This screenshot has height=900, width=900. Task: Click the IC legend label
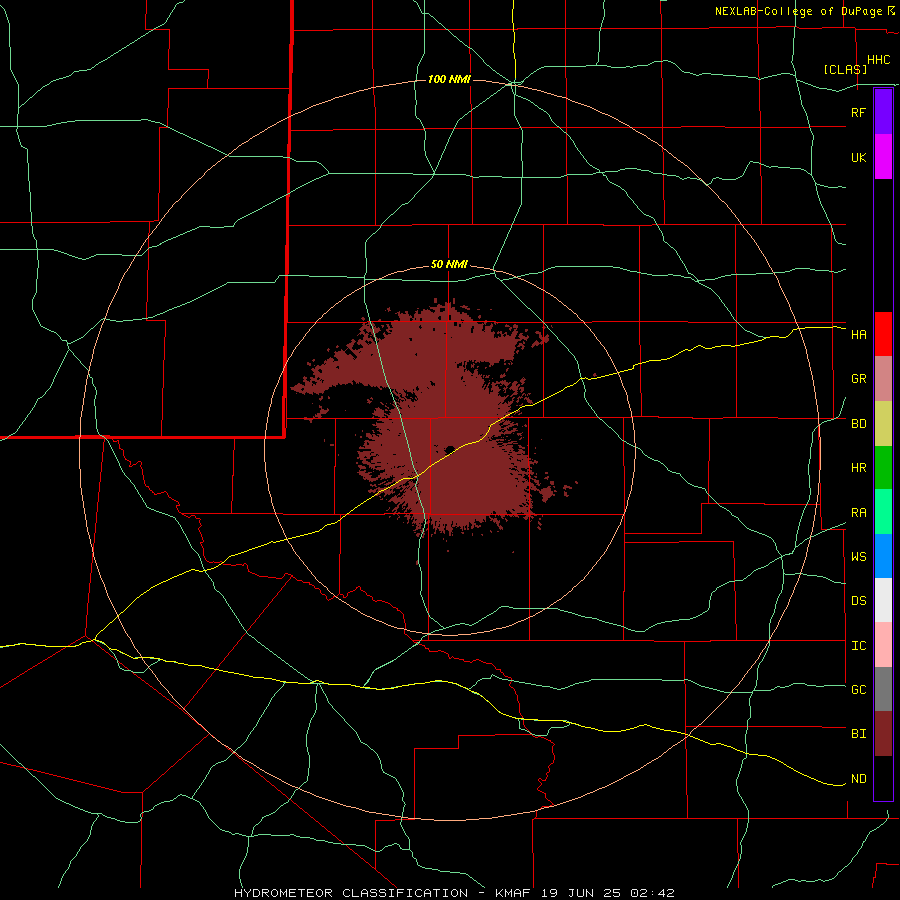pyautogui.click(x=859, y=646)
